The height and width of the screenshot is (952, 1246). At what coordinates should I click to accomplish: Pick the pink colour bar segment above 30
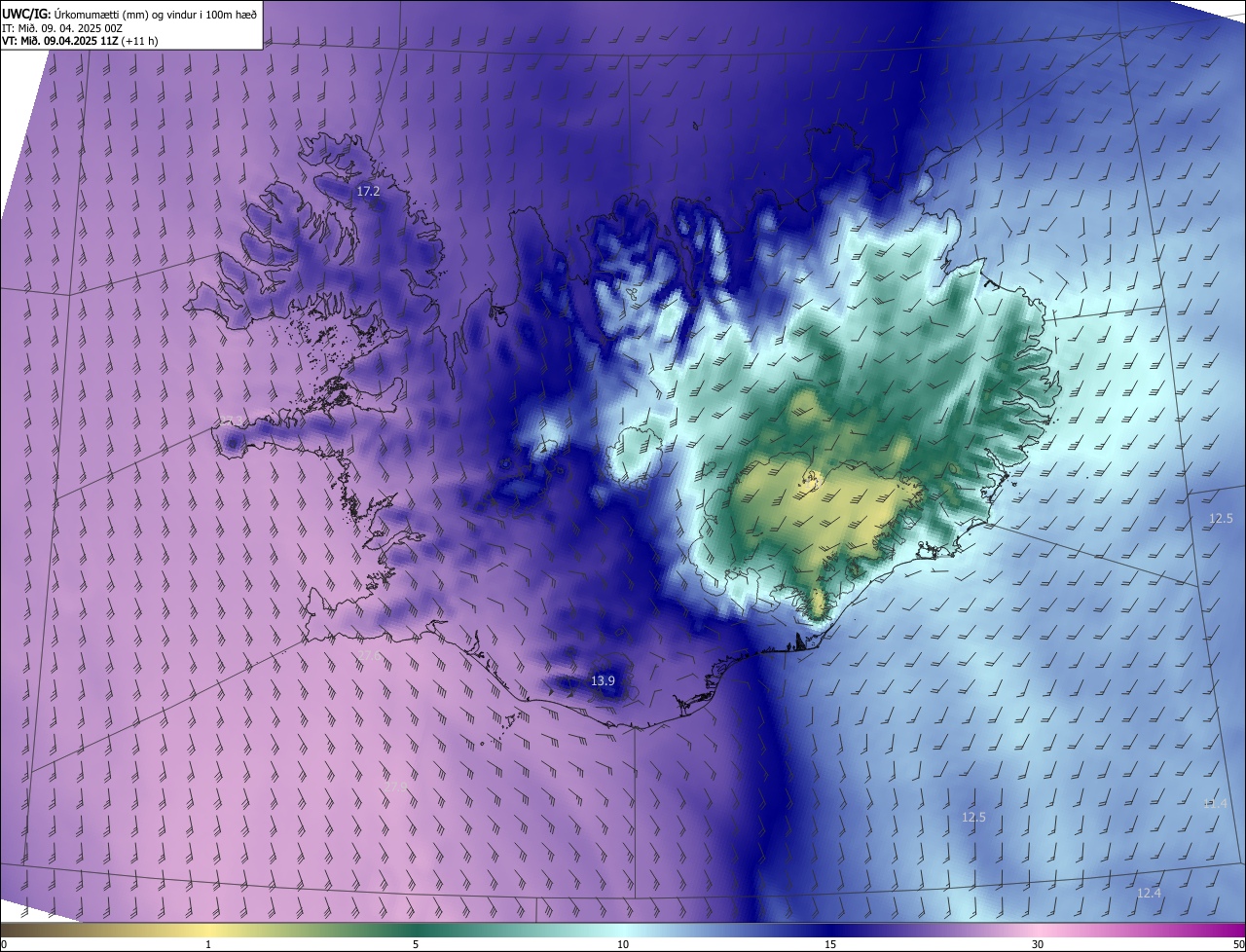1038,930
